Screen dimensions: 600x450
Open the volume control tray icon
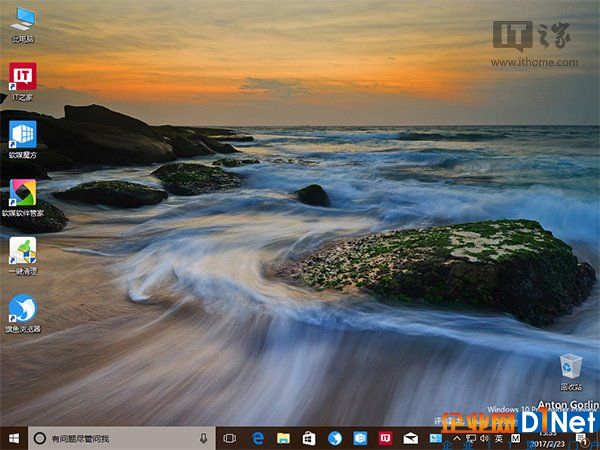[x=484, y=439]
